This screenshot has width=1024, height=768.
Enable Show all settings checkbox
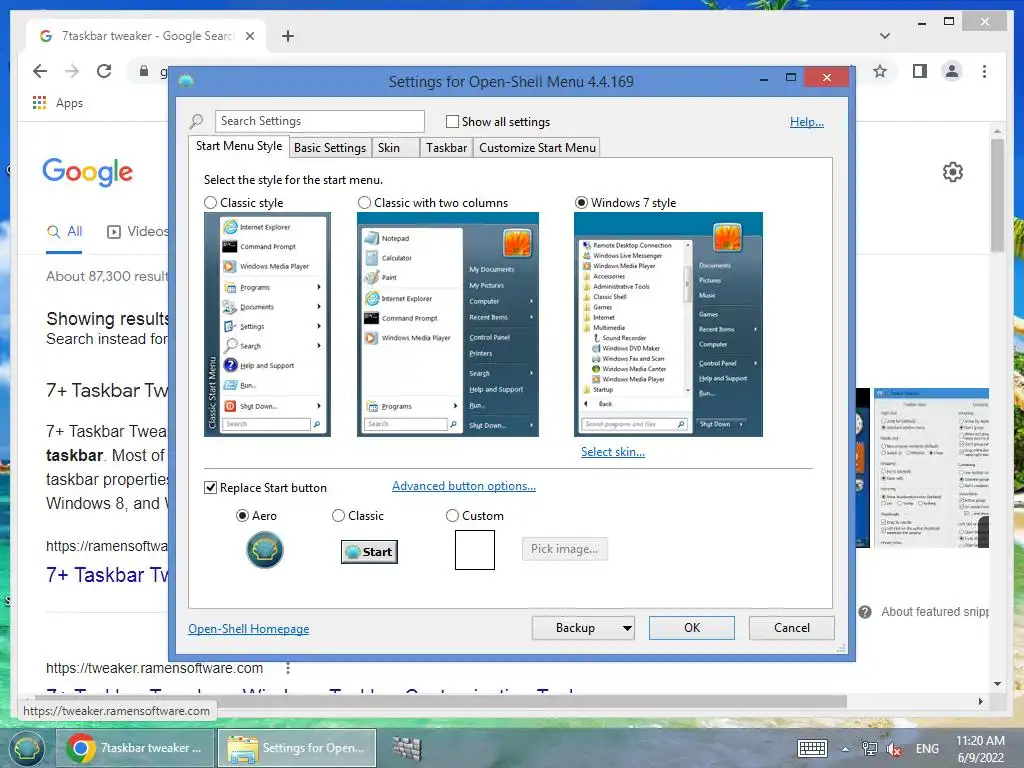coord(452,121)
